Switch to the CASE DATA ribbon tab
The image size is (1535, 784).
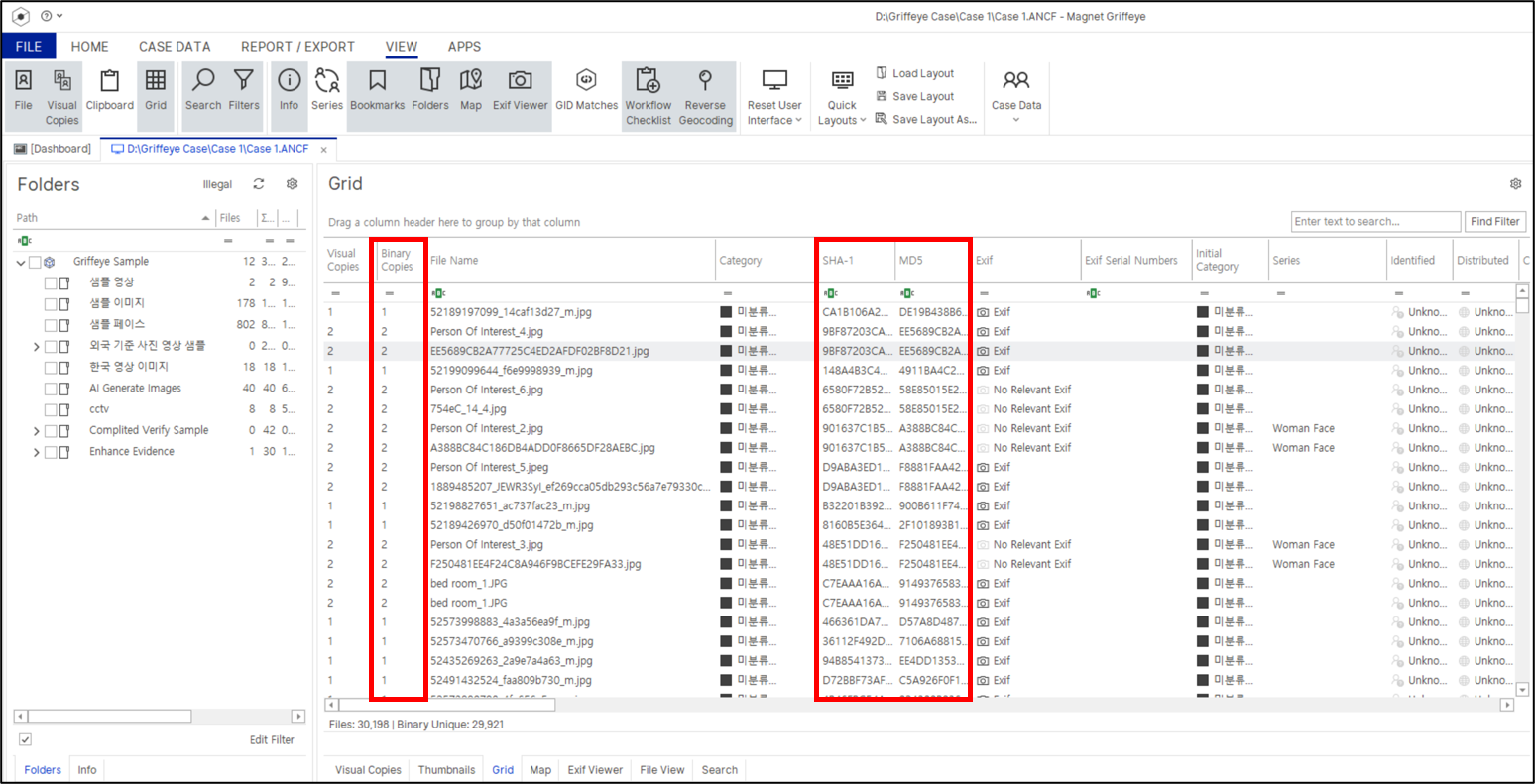pos(175,47)
